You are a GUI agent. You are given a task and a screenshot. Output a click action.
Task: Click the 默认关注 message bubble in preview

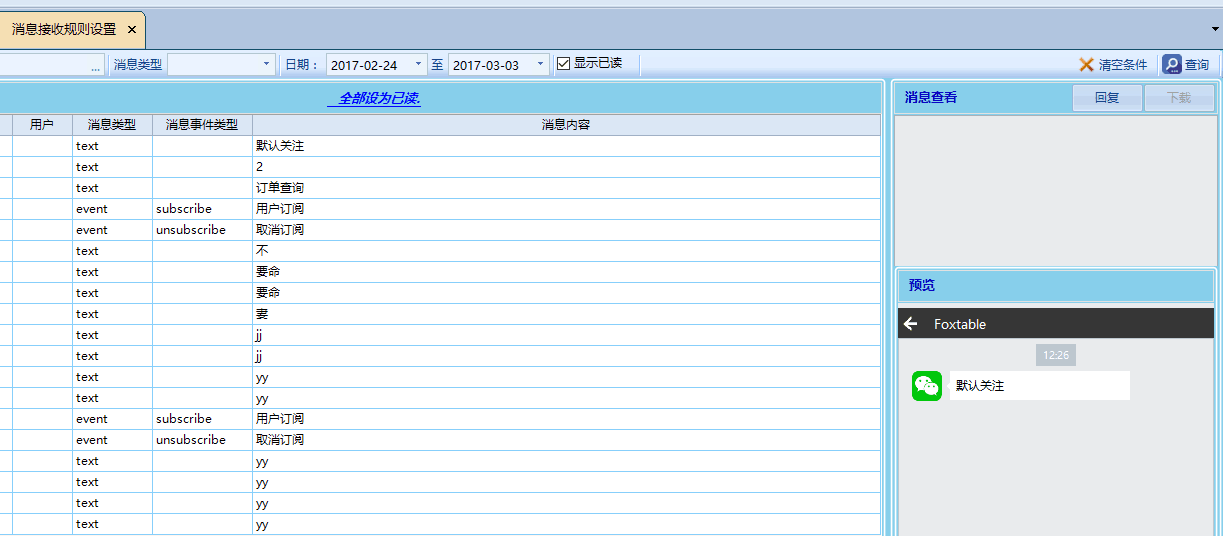1039,386
